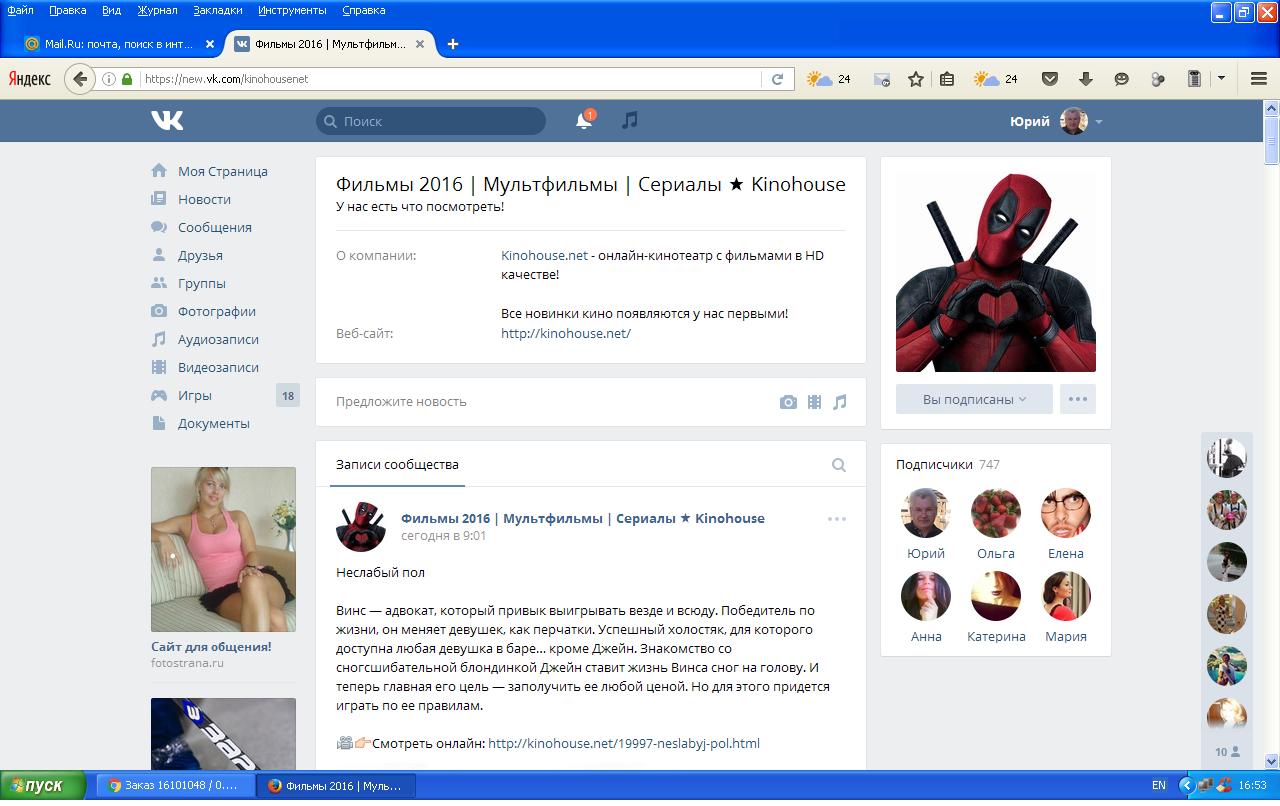Image resolution: width=1280 pixels, height=806 pixels.
Task: Expand the Вы подписаны dropdown
Action: [x=974, y=399]
